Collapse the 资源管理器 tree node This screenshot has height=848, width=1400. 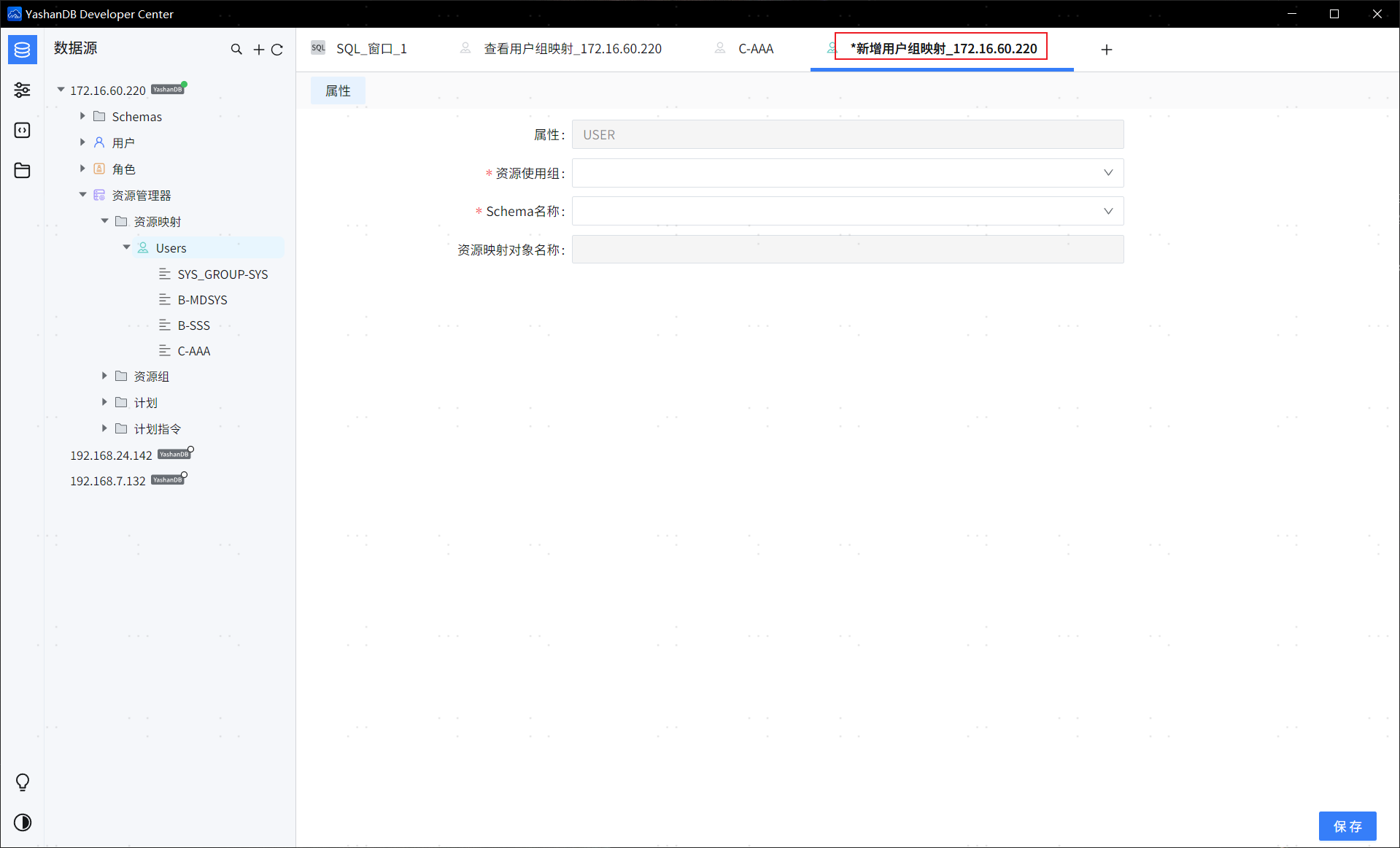tap(82, 195)
